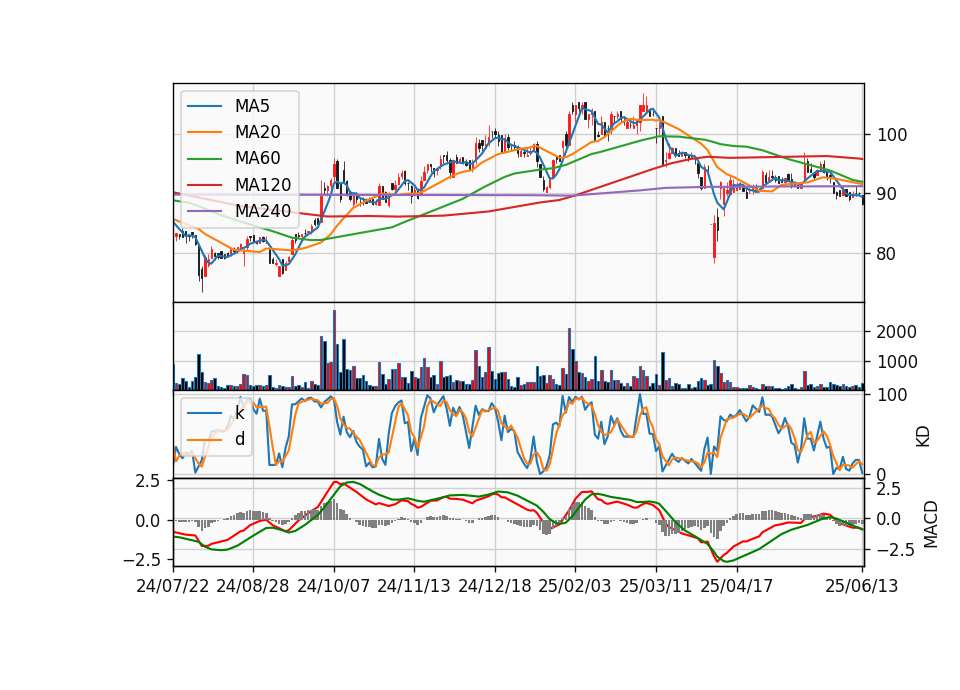Click the tallest volume bar near 24/10/07

click(334, 350)
